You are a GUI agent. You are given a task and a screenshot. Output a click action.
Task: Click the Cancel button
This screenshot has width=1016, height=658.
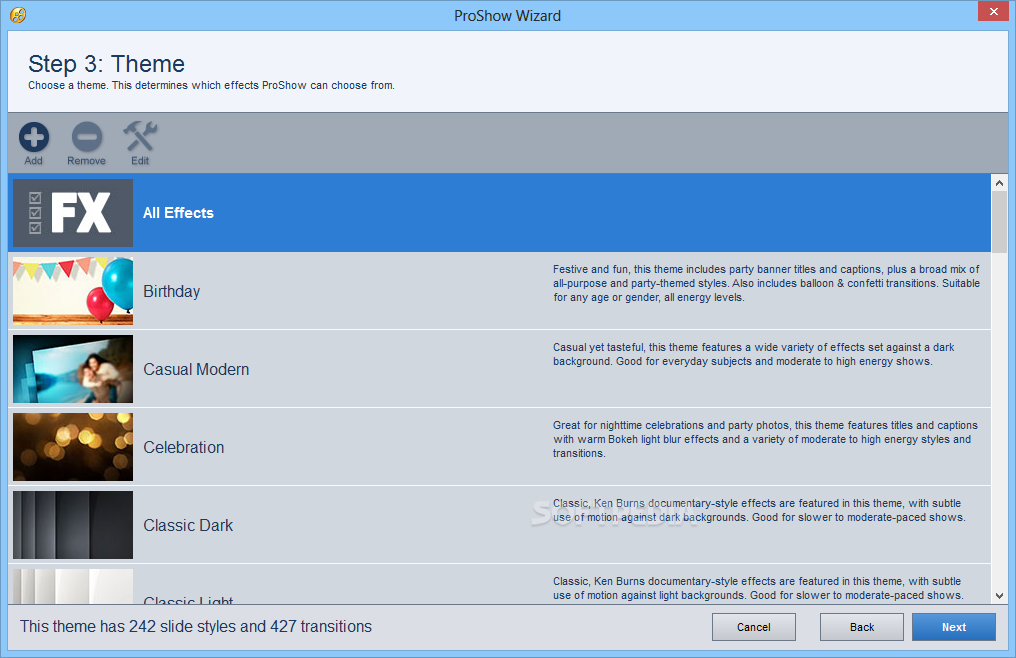(x=754, y=627)
